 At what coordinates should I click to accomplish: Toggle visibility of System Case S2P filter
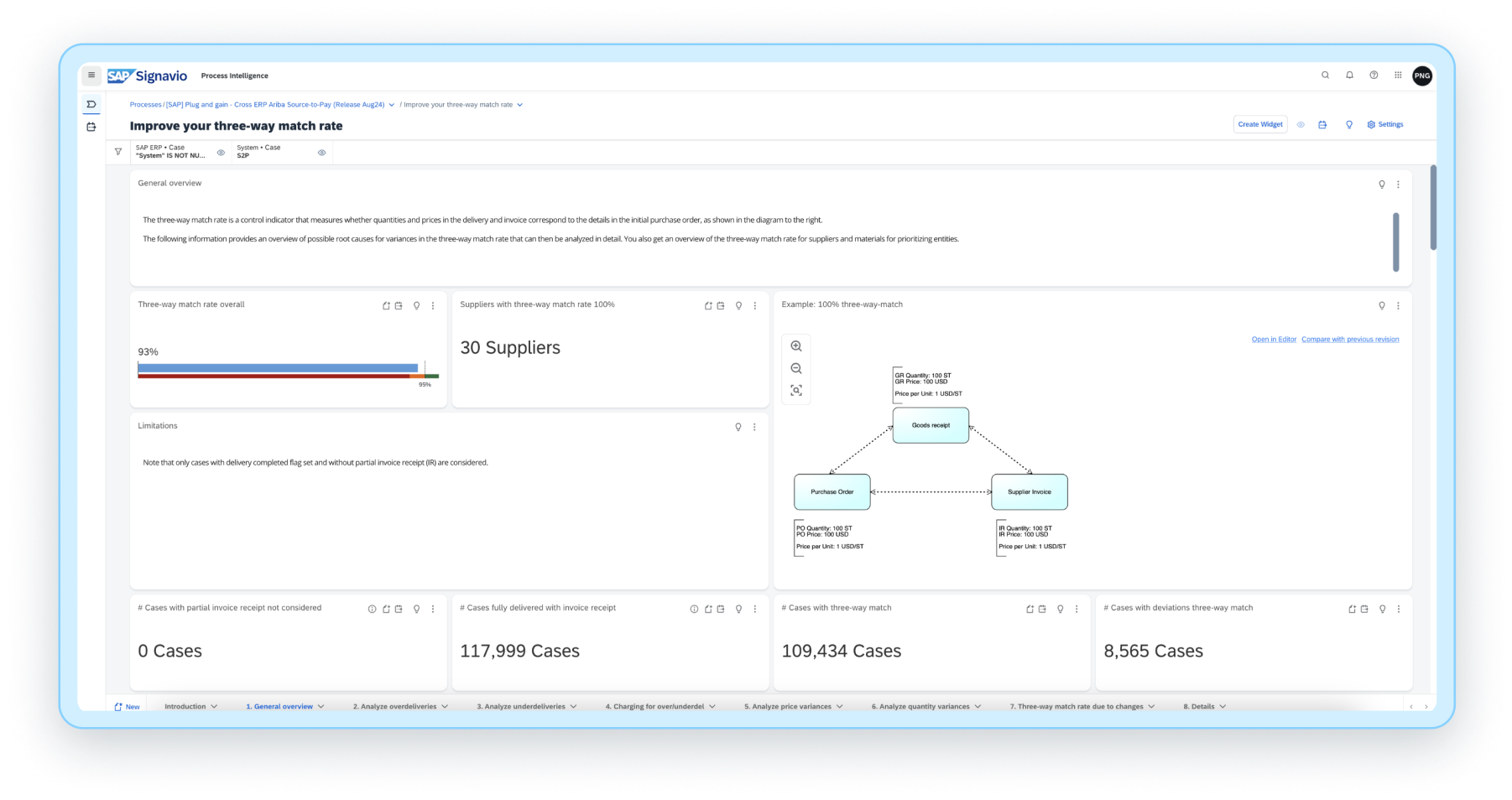click(x=321, y=153)
